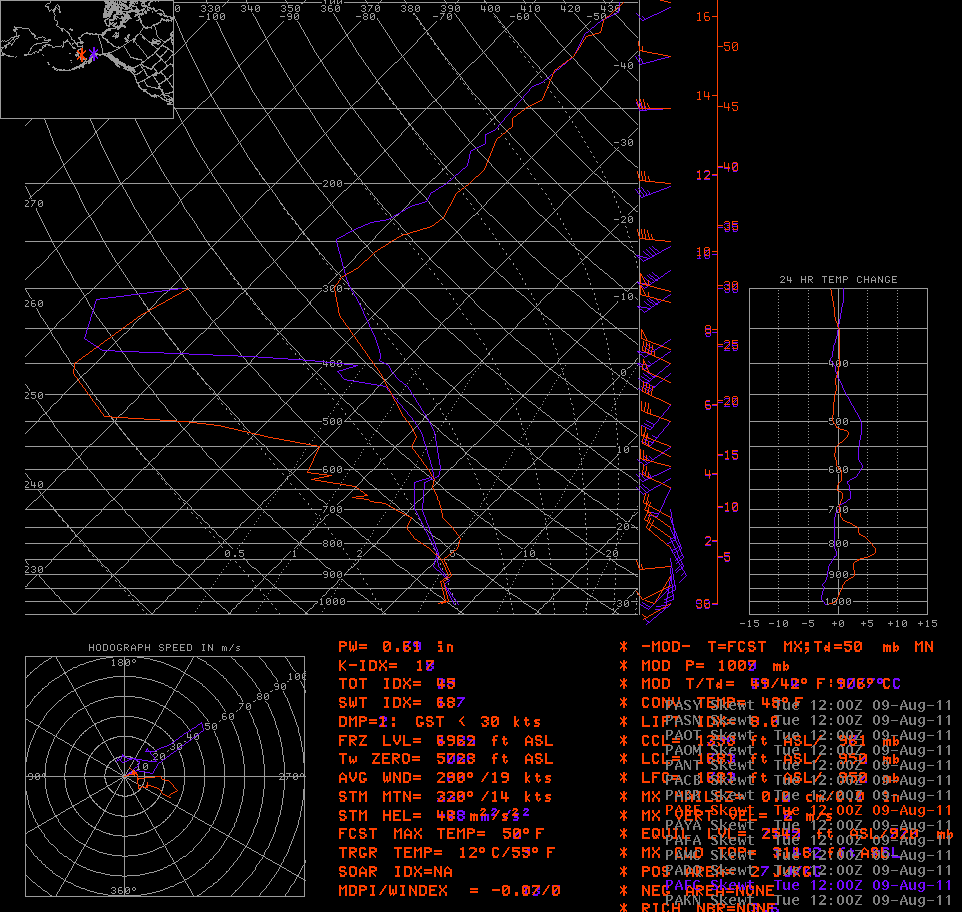This screenshot has height=912, width=962.
Task: Click the AVG WND value line
Action: (x=445, y=778)
